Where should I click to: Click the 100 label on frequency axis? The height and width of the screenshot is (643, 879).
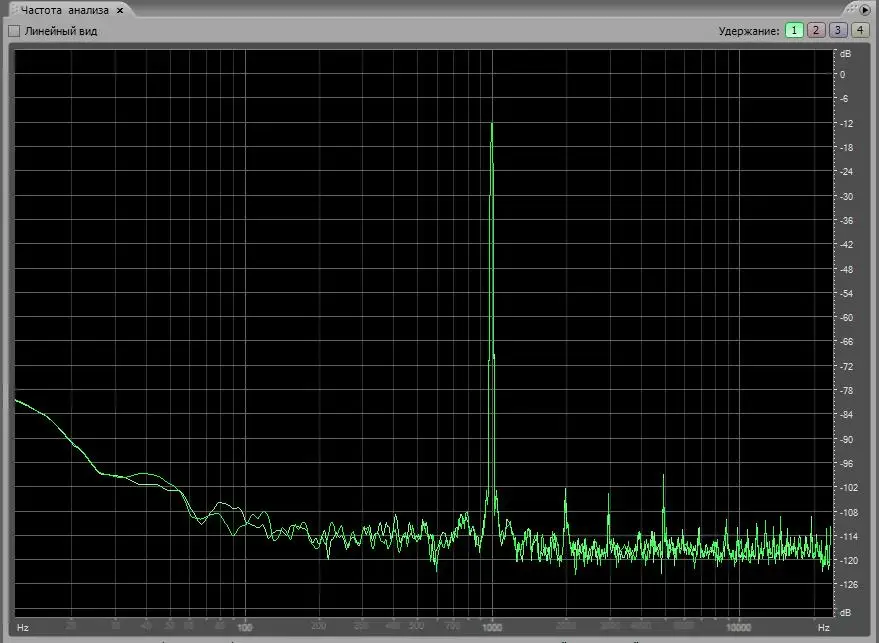click(x=245, y=627)
